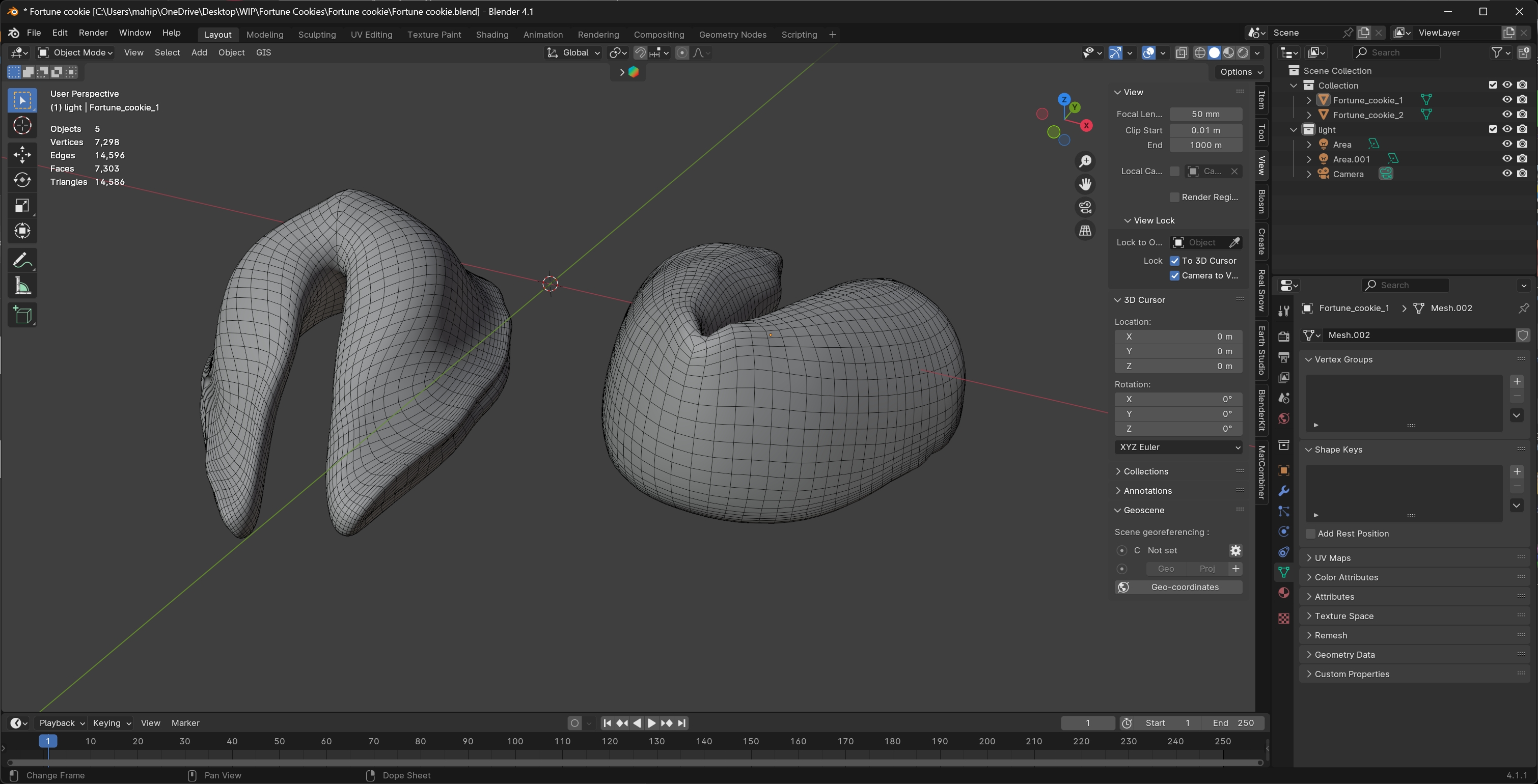Open the Render menu
This screenshot has height=784, width=1538.
(x=93, y=33)
